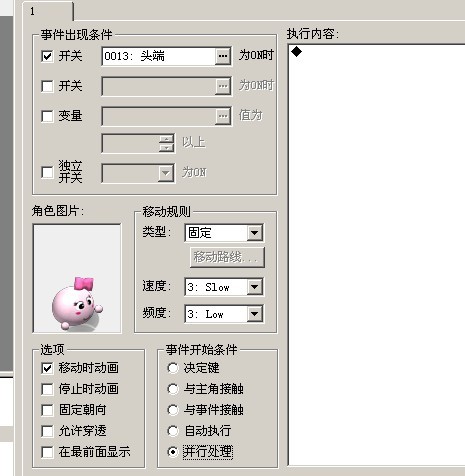This screenshot has height=476, width=465.
Task: Open the second 开关 ellipsis selector
Action: tap(223, 86)
